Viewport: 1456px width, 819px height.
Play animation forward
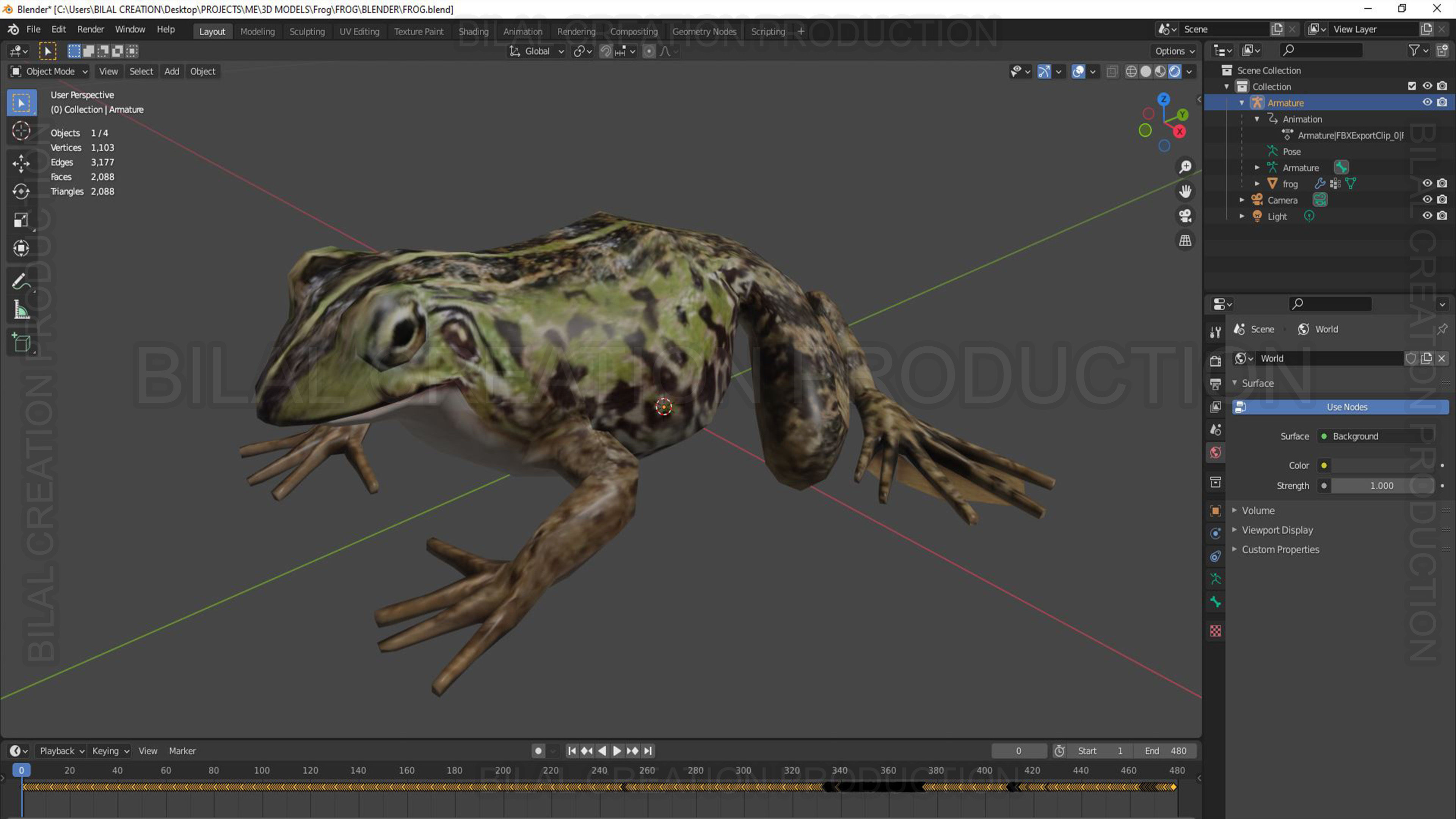point(617,751)
